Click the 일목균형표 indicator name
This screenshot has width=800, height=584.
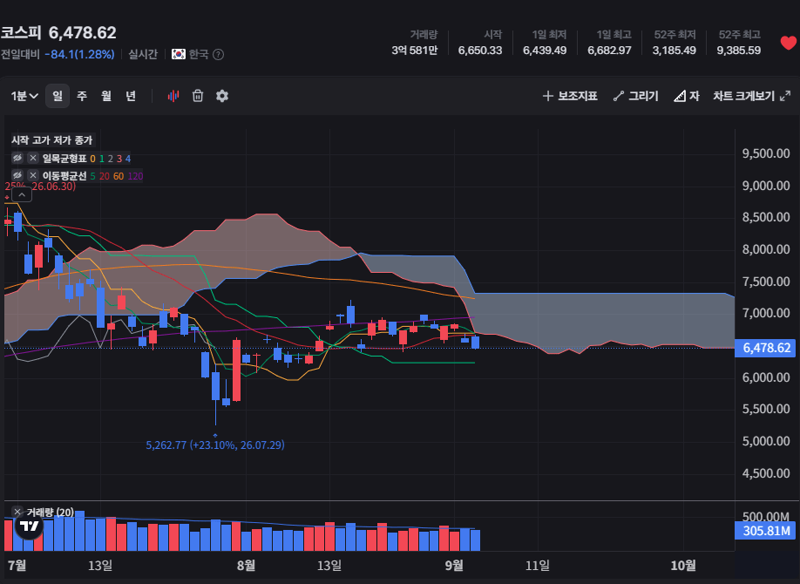64,159
